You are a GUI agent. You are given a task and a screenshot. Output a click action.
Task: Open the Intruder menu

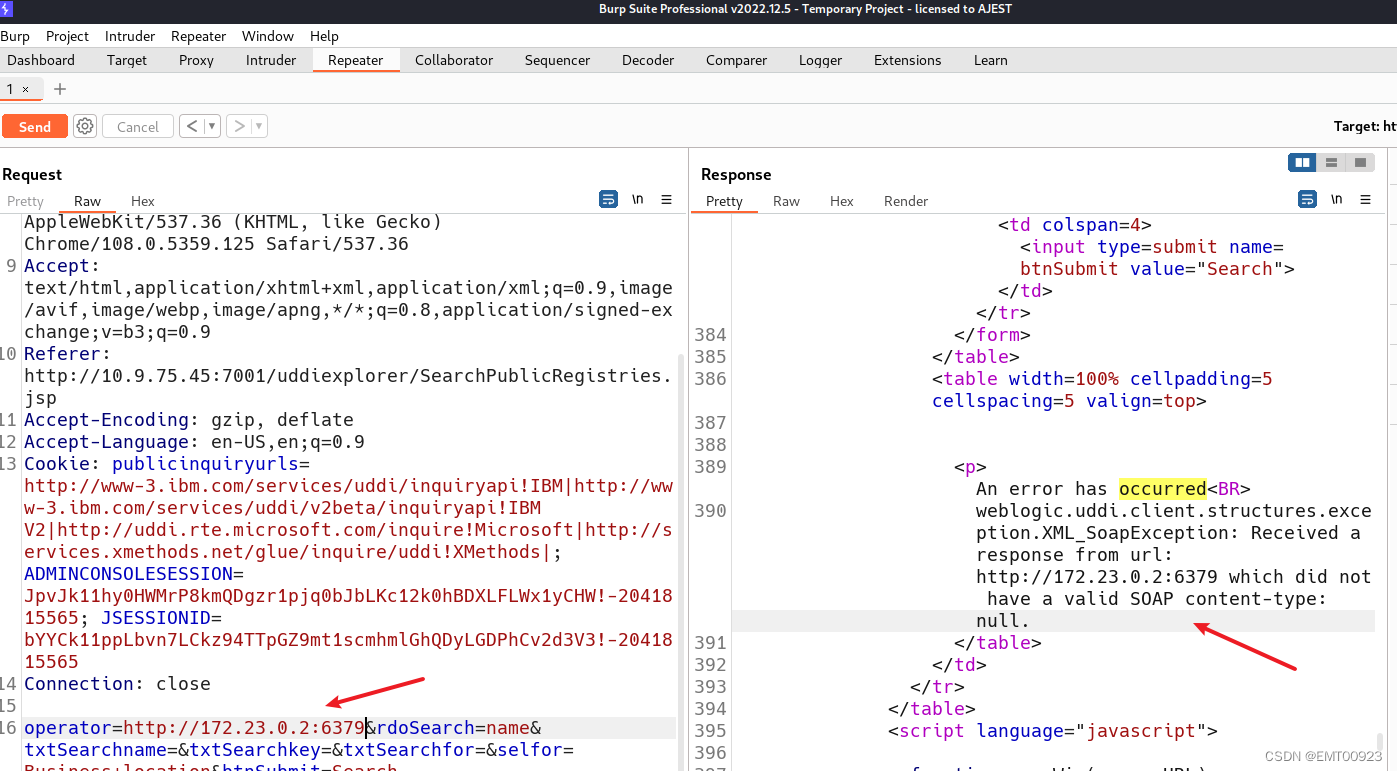(x=130, y=36)
